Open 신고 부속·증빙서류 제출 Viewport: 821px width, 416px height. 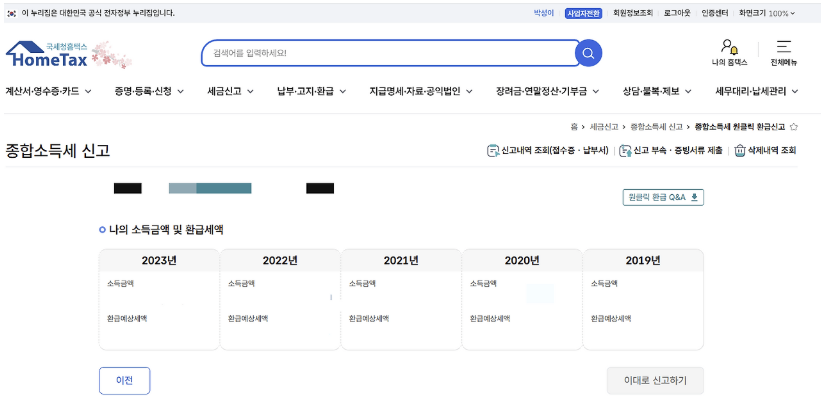pos(671,151)
